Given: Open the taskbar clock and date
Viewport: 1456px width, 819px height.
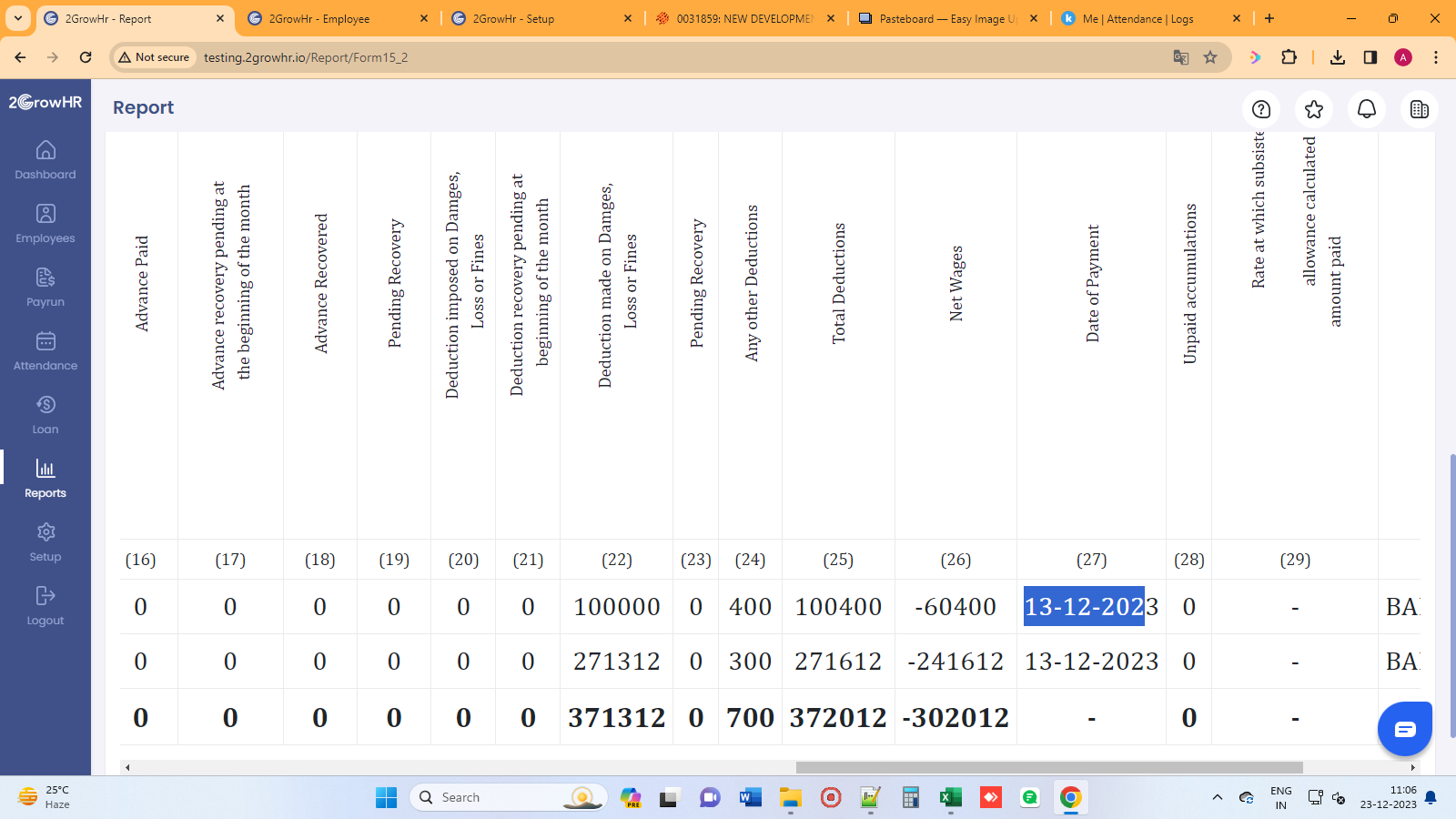Looking at the screenshot, I should tap(1389, 797).
